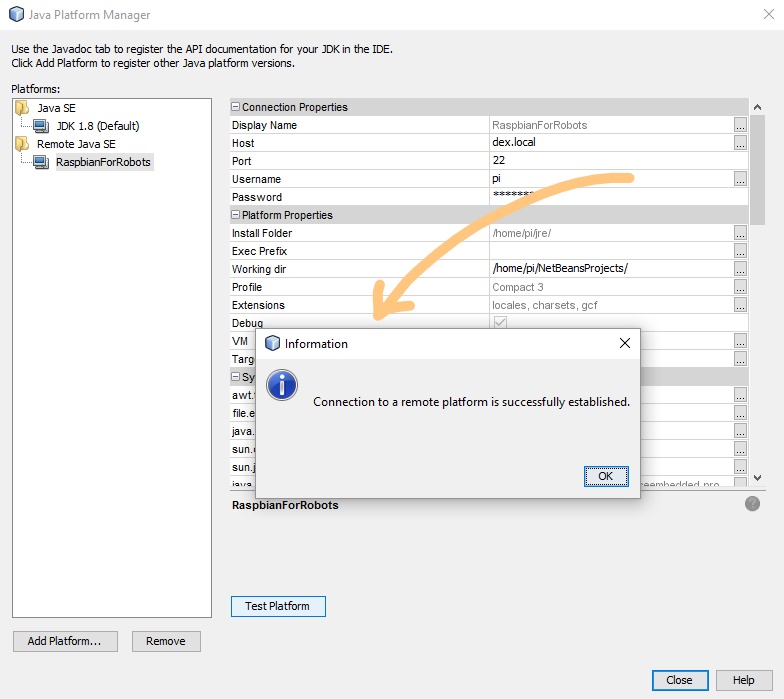Open the Install Folder ellipsis editor
784x699 pixels.
point(740,233)
